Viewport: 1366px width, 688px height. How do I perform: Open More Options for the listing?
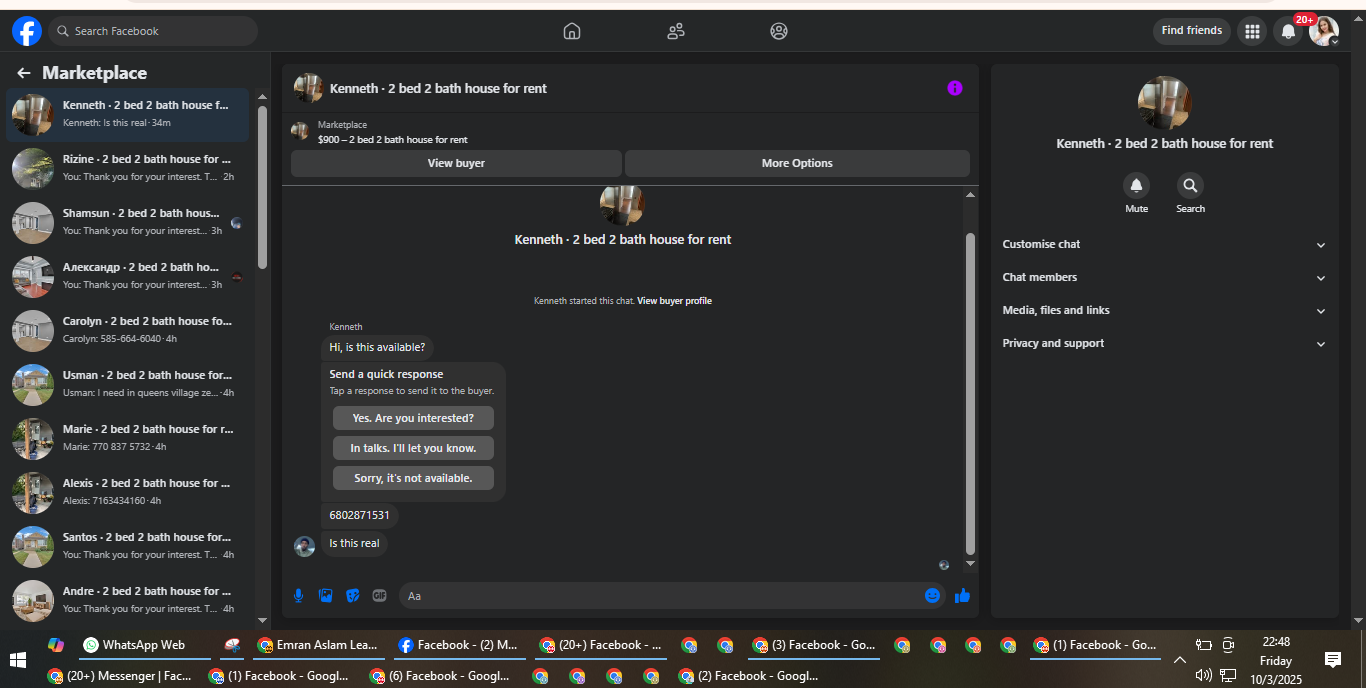coord(797,163)
